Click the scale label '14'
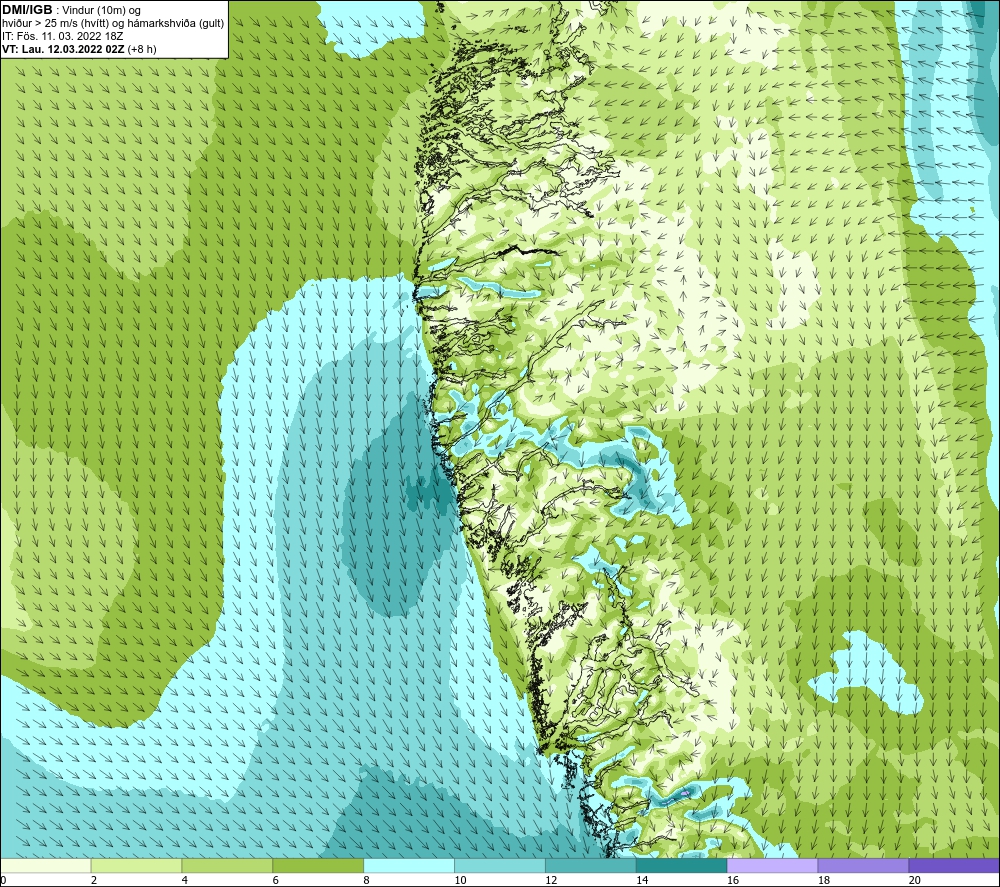Image resolution: width=1000 pixels, height=887 pixels. click(x=642, y=881)
